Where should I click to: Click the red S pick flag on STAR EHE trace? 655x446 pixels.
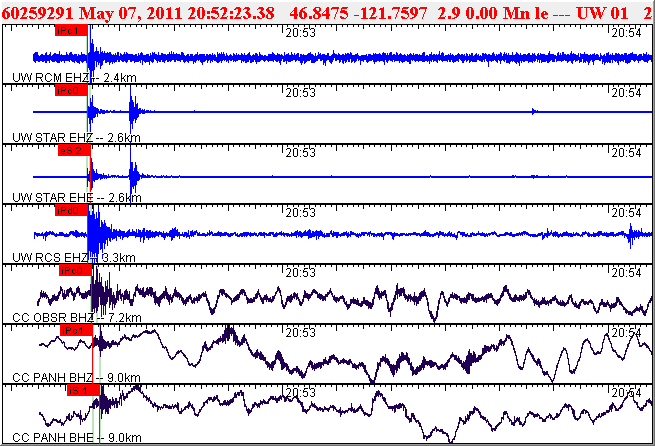pos(73,151)
